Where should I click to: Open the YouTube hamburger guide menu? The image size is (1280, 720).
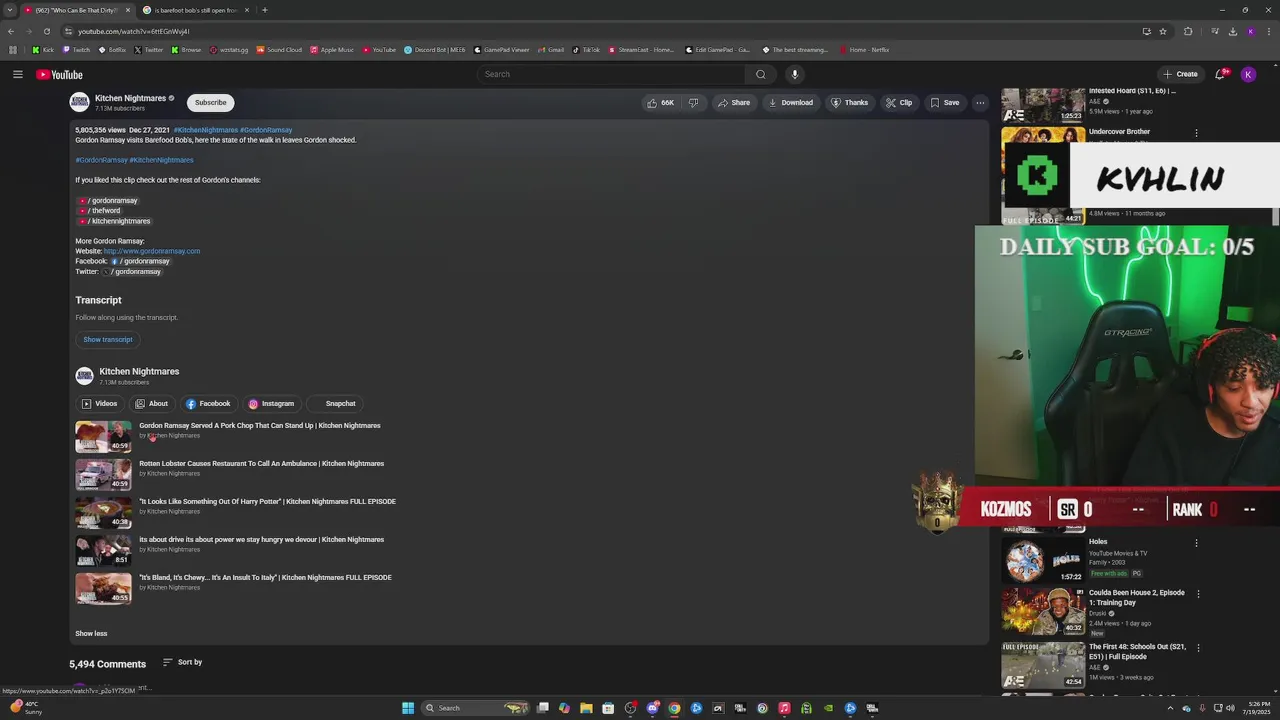tap(18, 74)
